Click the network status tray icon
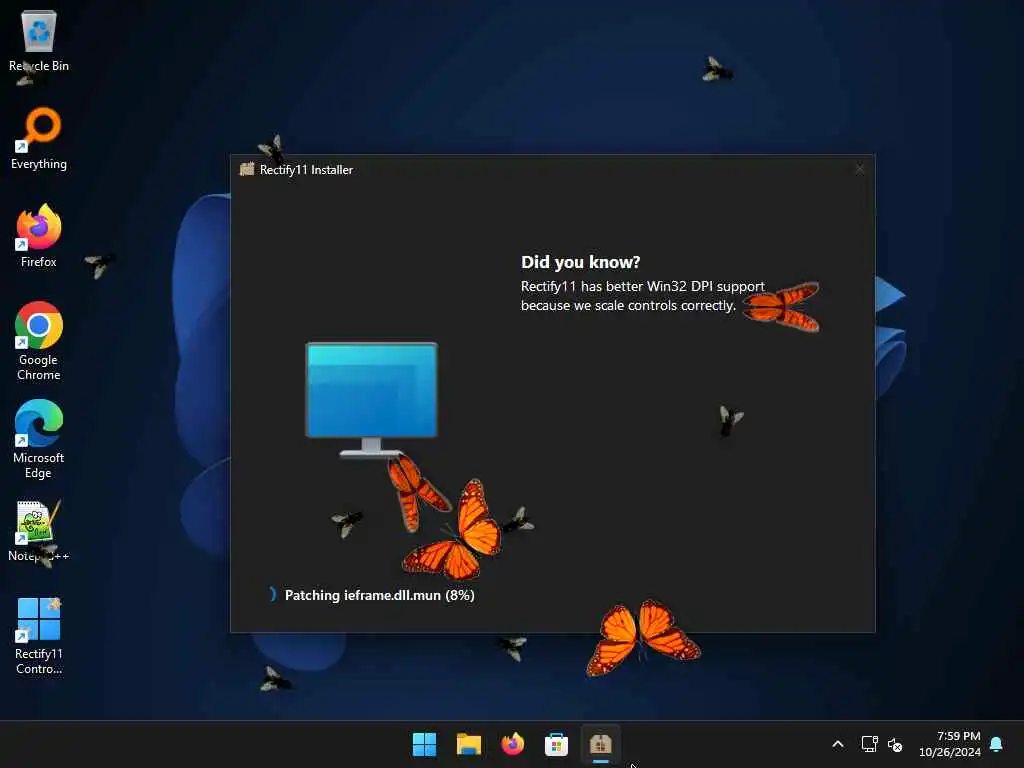 (869, 744)
